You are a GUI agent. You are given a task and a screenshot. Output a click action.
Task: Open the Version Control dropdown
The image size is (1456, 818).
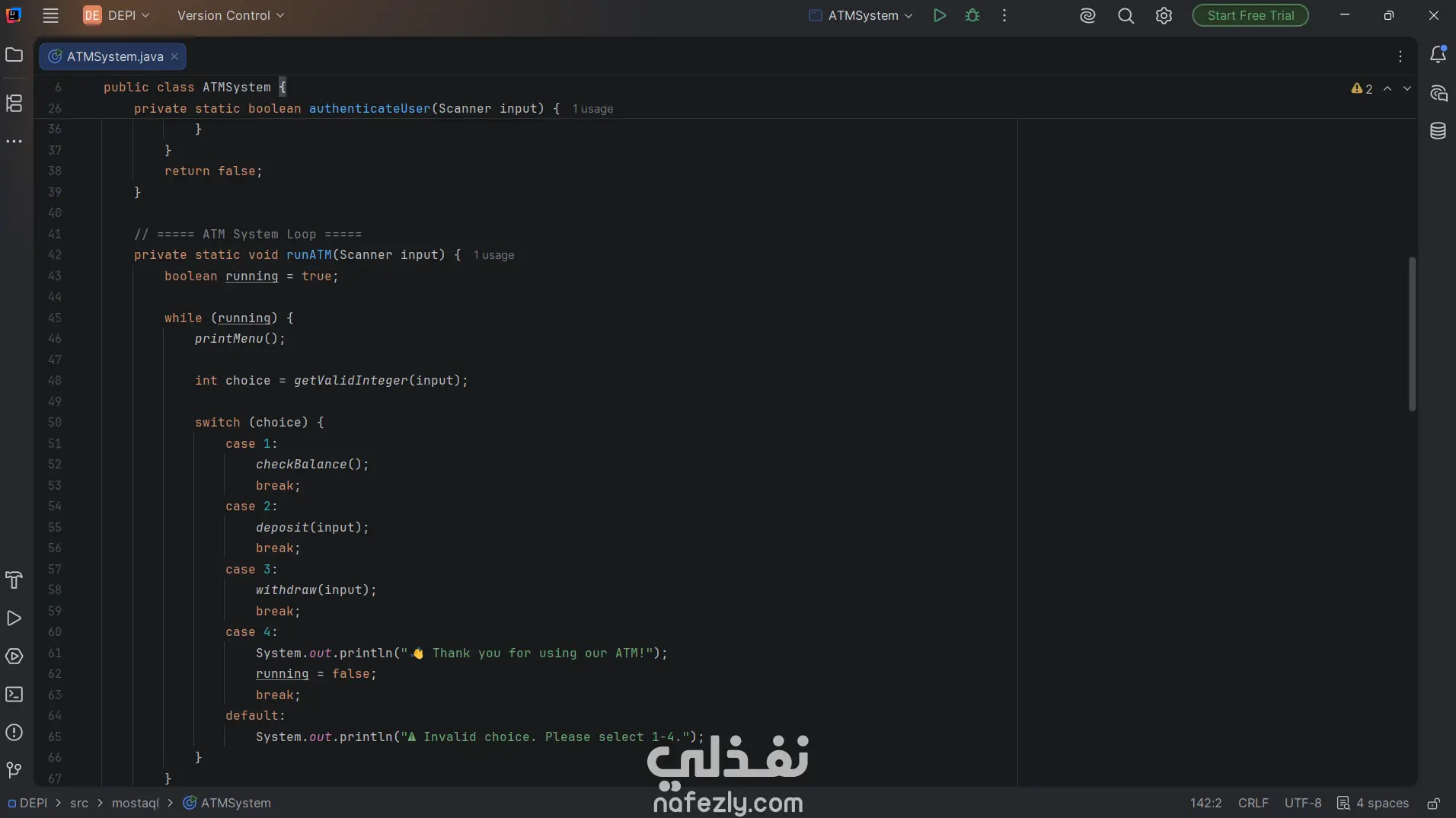[231, 15]
